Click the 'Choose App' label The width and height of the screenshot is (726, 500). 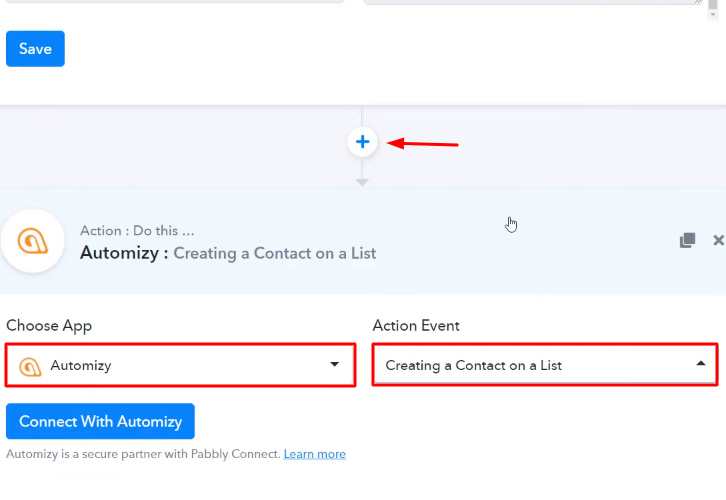pyautogui.click(x=49, y=326)
